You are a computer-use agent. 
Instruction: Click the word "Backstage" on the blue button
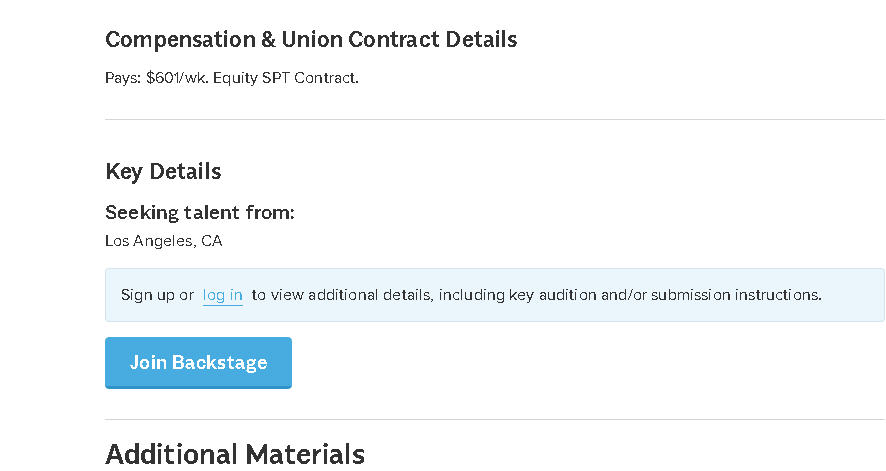(219, 362)
